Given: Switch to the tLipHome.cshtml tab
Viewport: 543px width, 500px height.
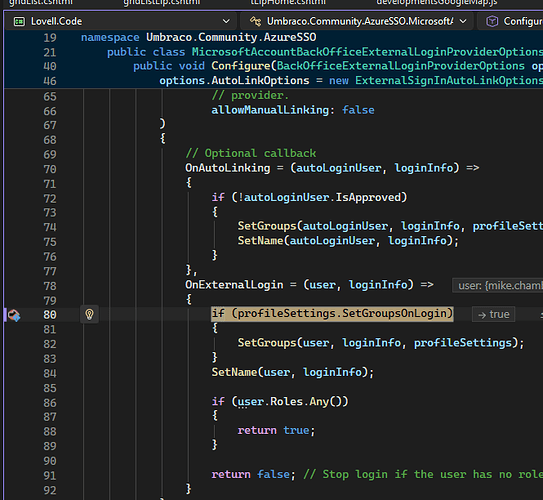Looking at the screenshot, I should [x=288, y=3].
